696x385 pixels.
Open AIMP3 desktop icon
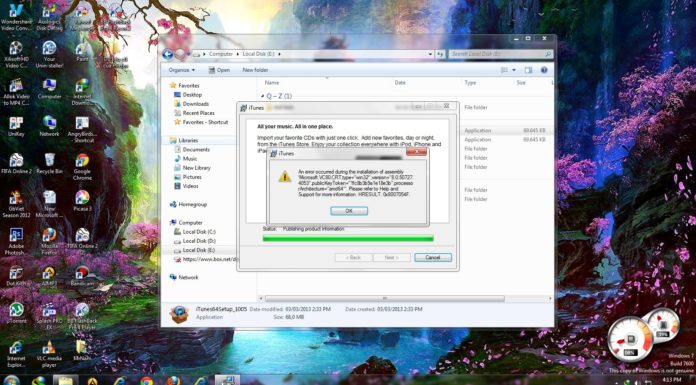tap(49, 276)
